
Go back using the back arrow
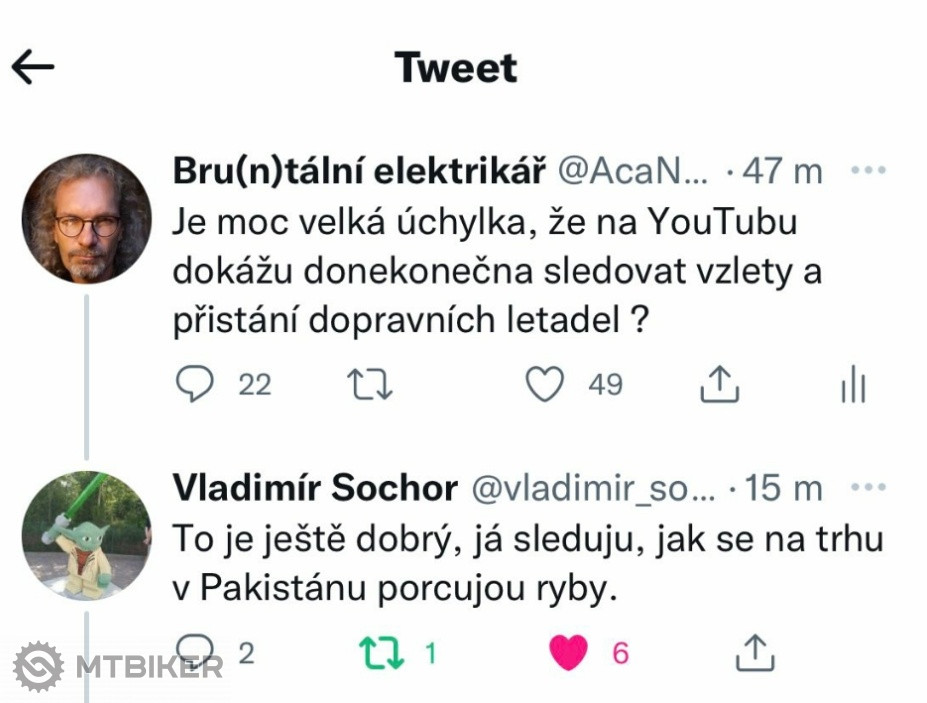[x=32, y=67]
